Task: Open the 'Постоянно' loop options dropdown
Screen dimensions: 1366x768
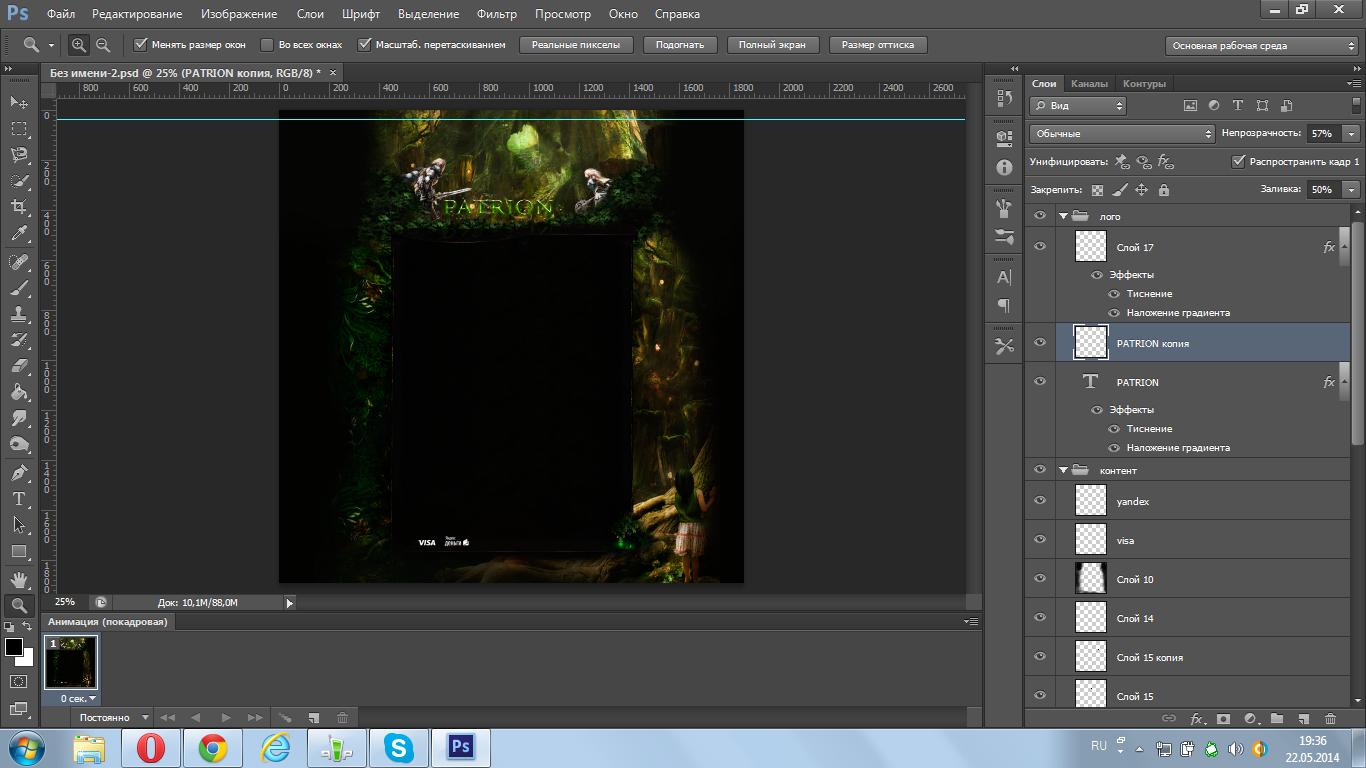Action: point(111,718)
